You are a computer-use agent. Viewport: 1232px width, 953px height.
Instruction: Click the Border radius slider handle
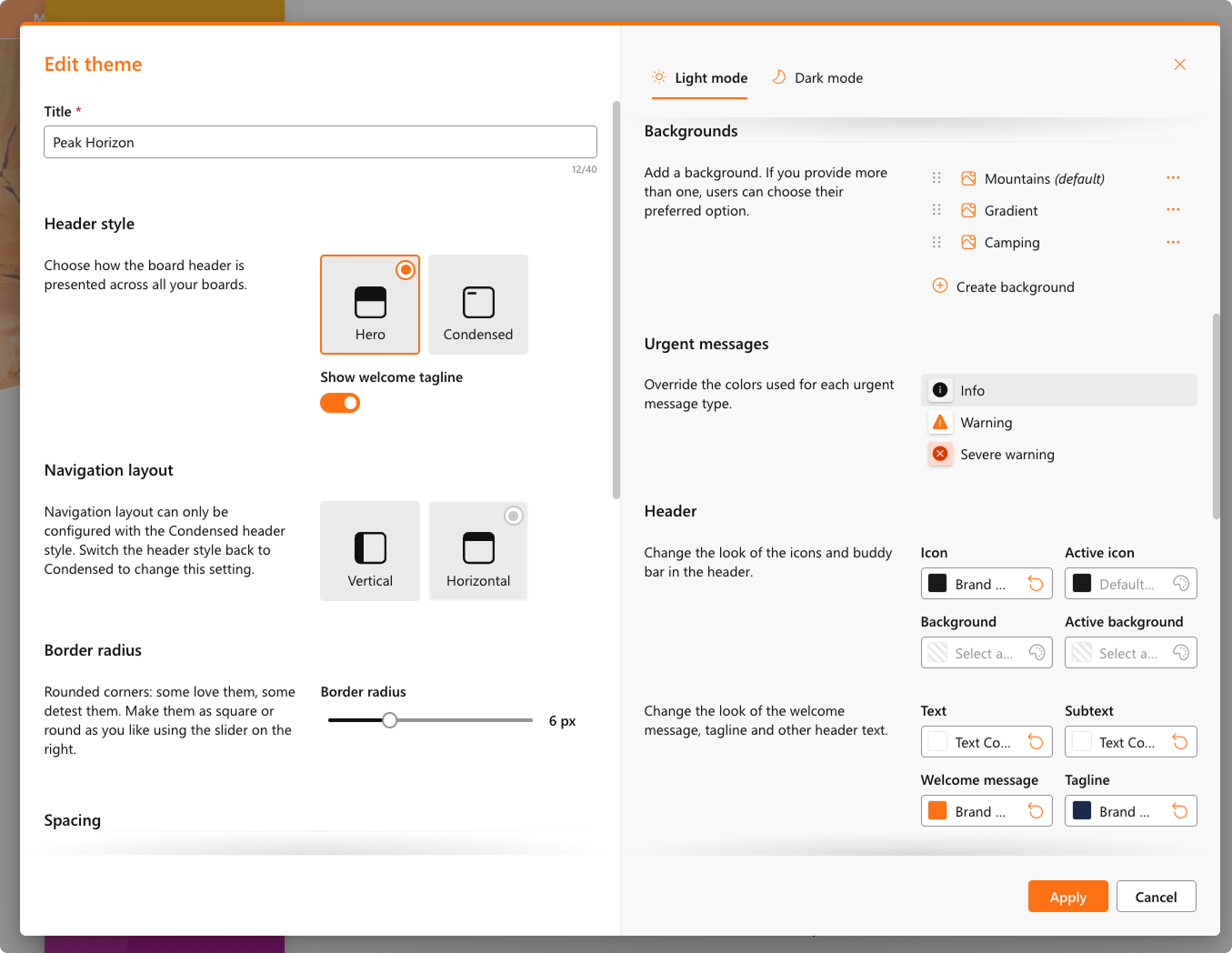[x=390, y=720]
